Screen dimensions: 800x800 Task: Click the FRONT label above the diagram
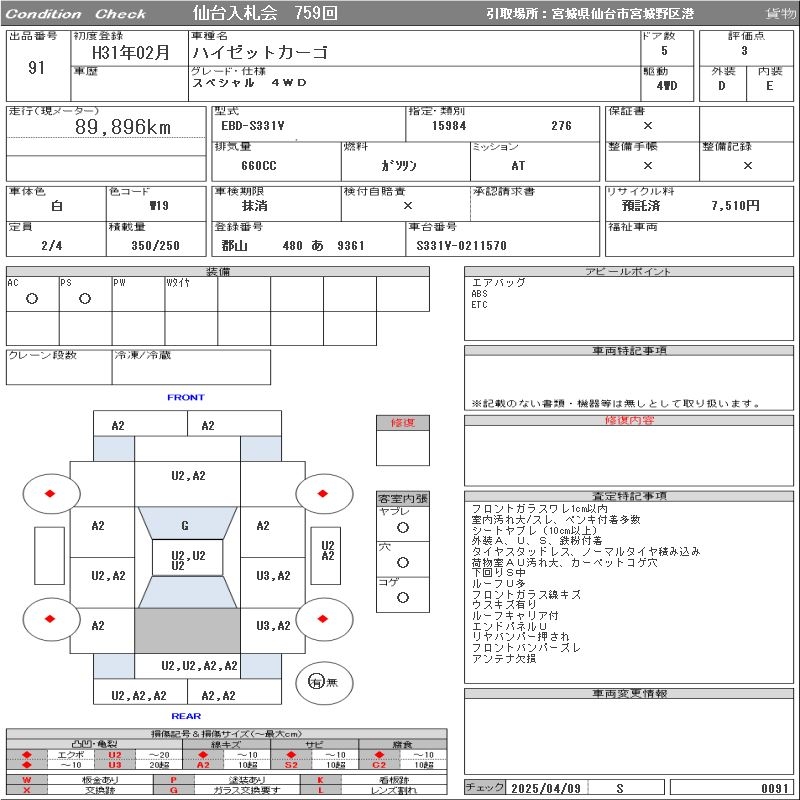pyautogui.click(x=186, y=397)
